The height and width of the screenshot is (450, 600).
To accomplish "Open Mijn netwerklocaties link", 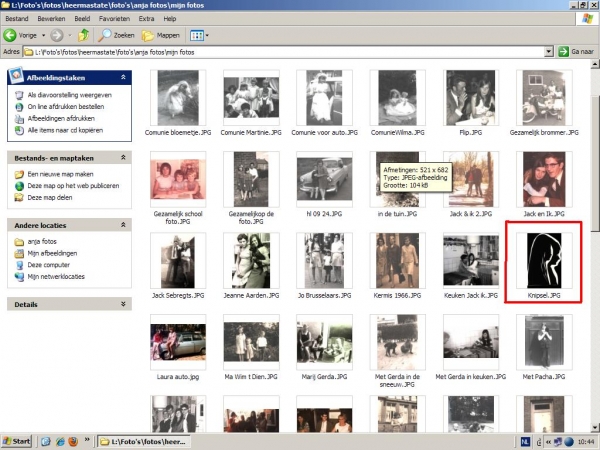I will click(x=56, y=276).
